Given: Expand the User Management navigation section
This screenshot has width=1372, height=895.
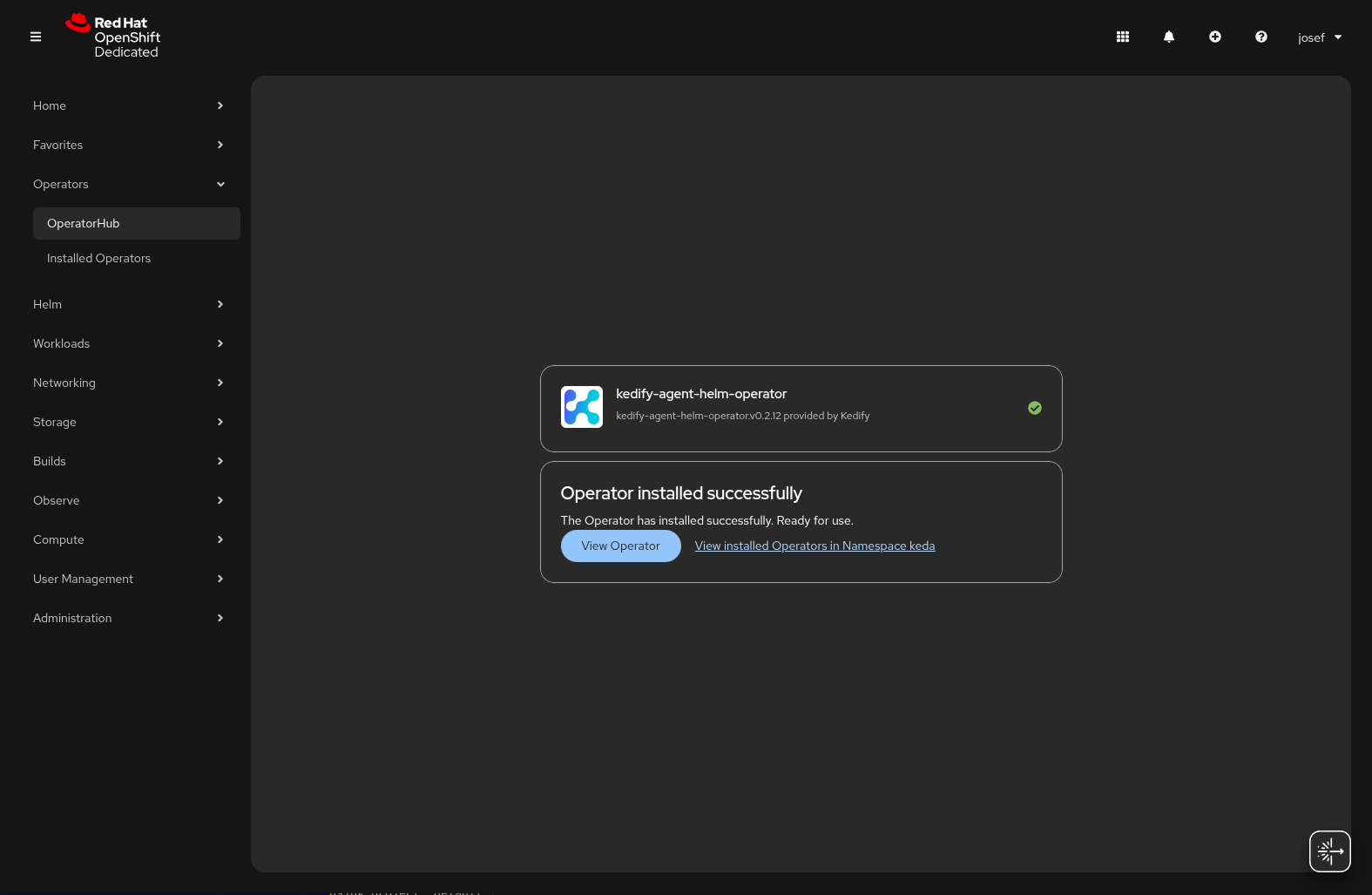Looking at the screenshot, I should click(128, 579).
